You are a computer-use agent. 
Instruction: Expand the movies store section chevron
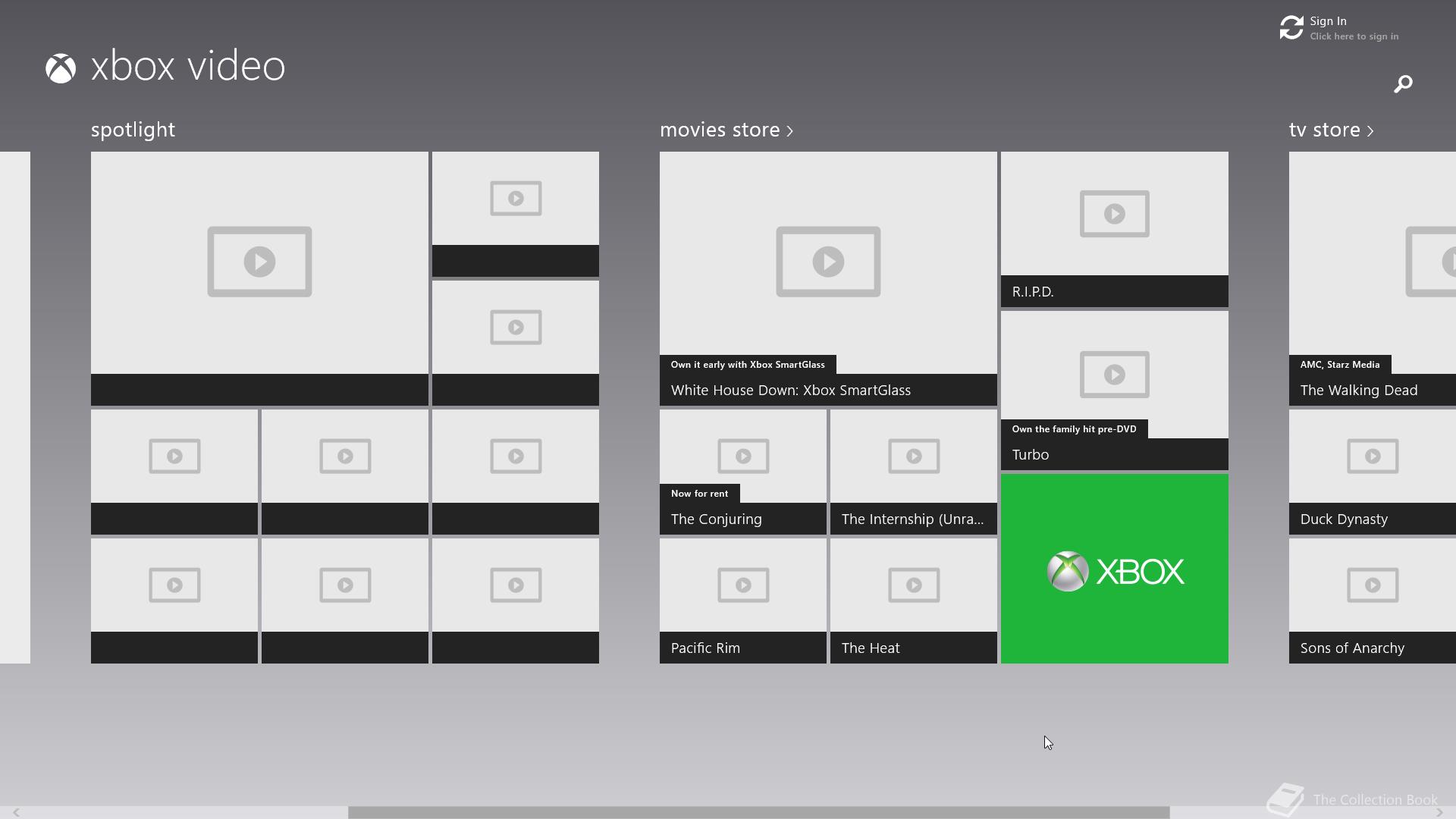(789, 131)
